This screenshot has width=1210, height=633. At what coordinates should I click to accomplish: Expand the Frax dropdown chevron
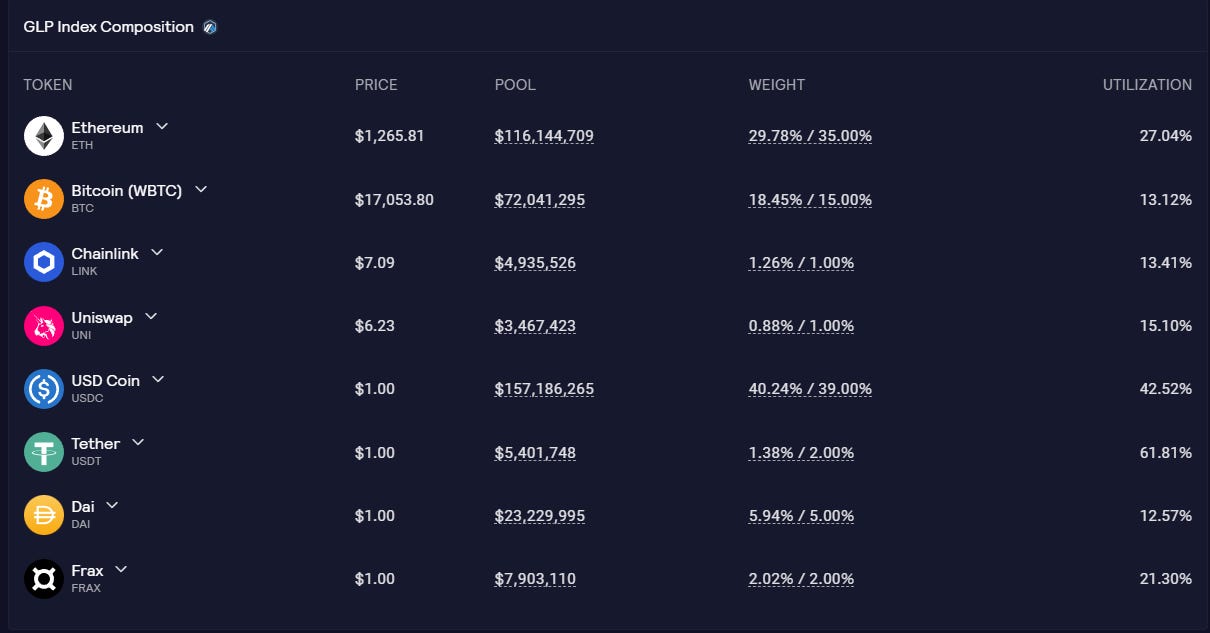120,568
